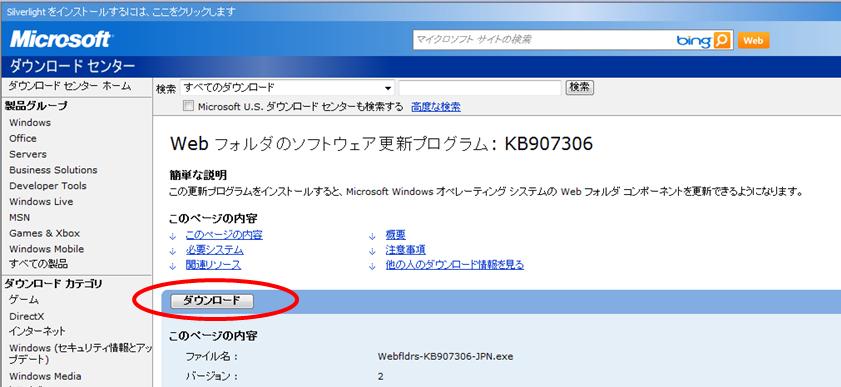The image size is (841, 387).
Task: Open Windows Mobile product group
Action: pyautogui.click(x=47, y=249)
